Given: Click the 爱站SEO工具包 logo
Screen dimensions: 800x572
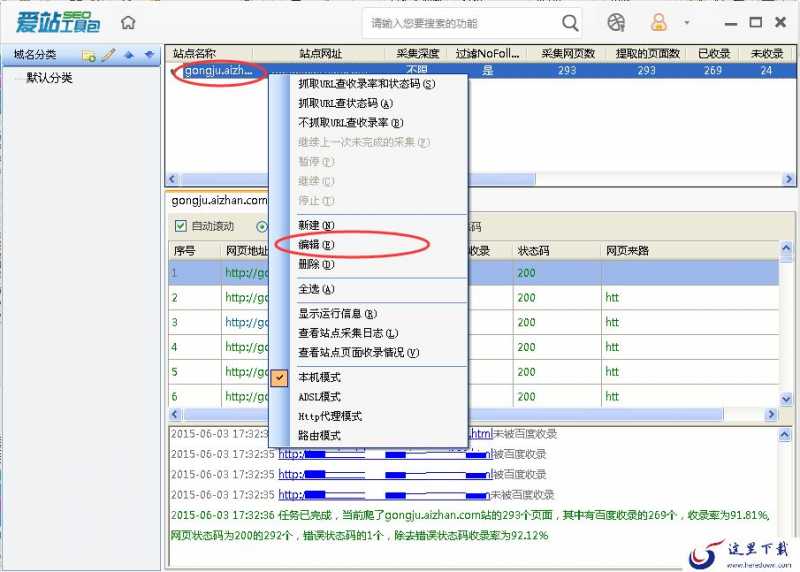Looking at the screenshot, I should pyautogui.click(x=58, y=22).
